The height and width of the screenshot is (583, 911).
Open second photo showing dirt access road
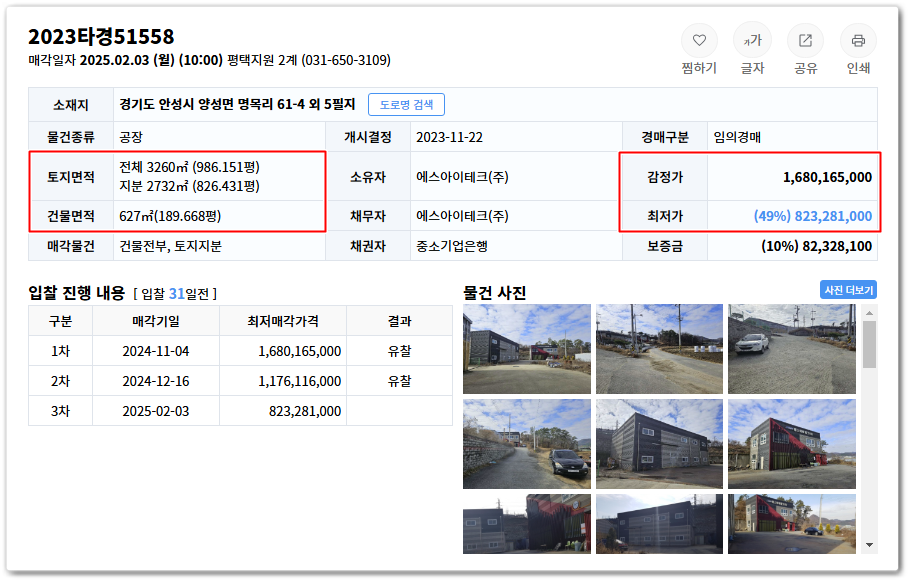tap(659, 349)
